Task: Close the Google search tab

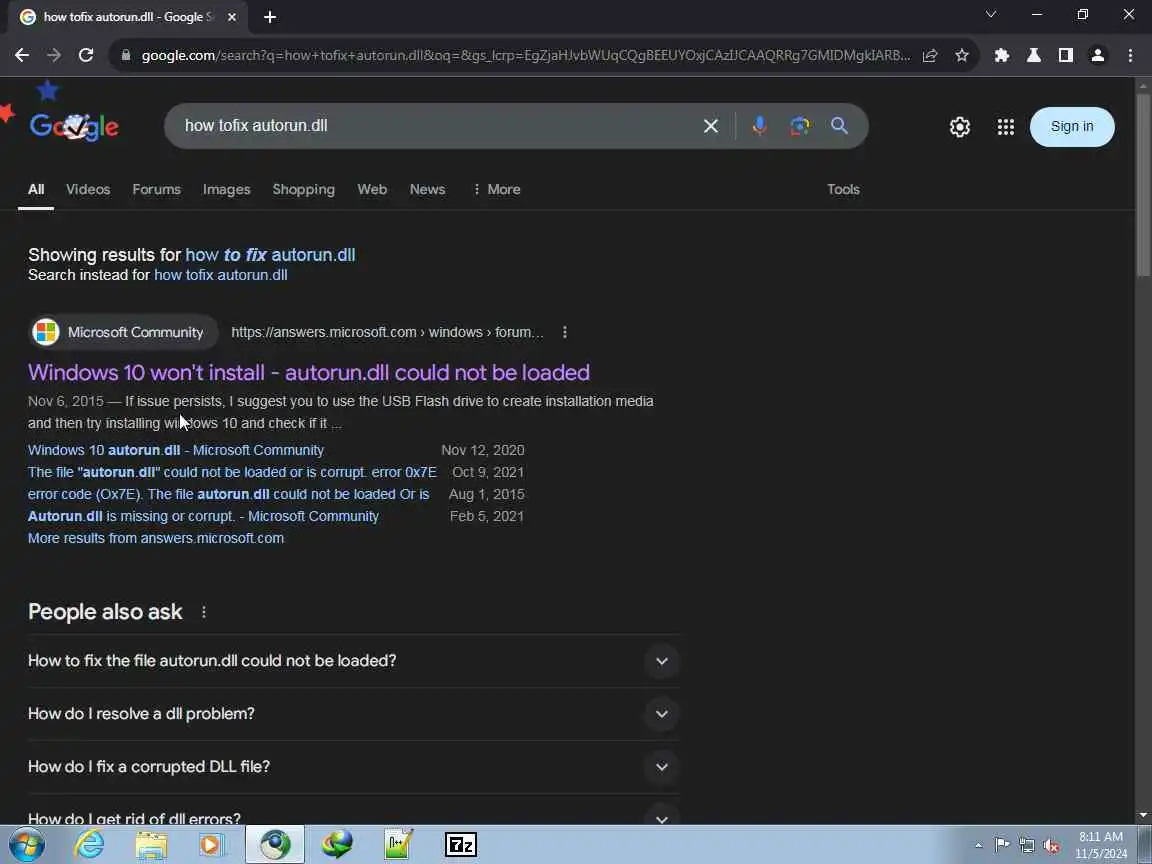Action: pos(231,17)
